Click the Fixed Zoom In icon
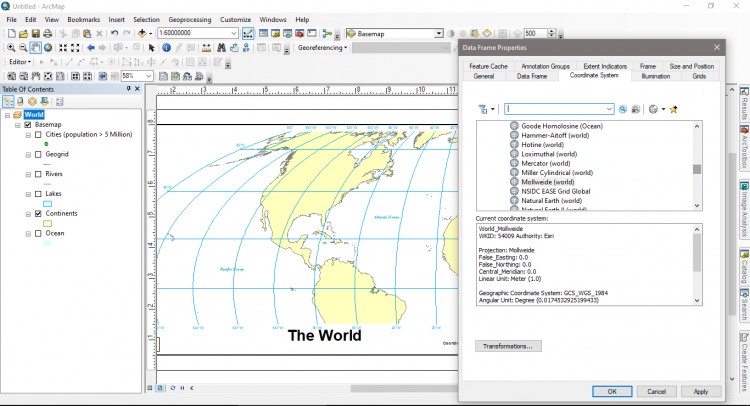Screen dimensions: 750x406 click(x=63, y=48)
